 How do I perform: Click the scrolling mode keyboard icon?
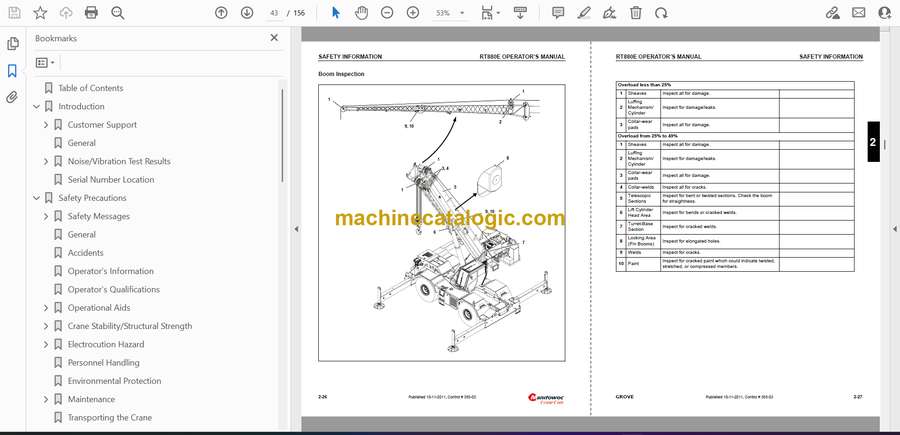tap(520, 13)
